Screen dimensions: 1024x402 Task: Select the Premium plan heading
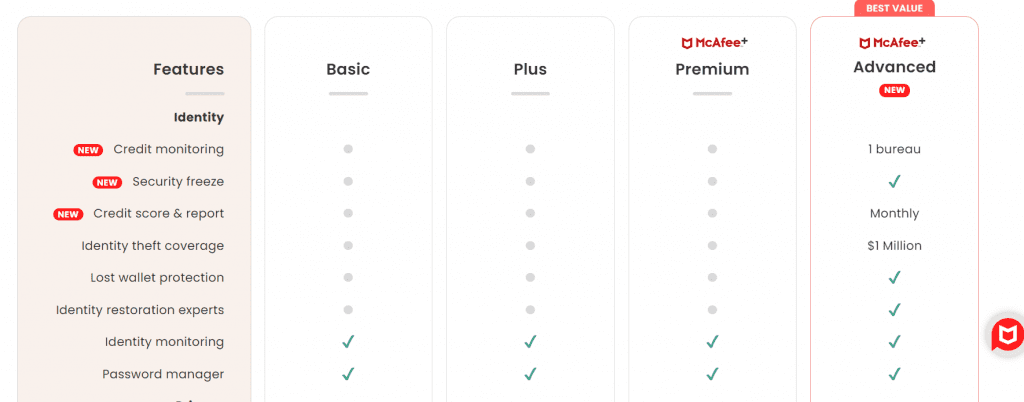712,69
